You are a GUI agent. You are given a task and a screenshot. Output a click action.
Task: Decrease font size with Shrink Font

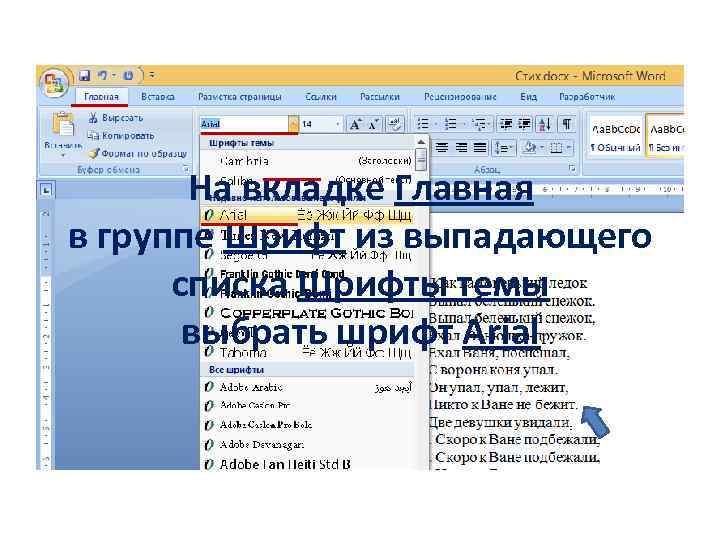tap(373, 124)
